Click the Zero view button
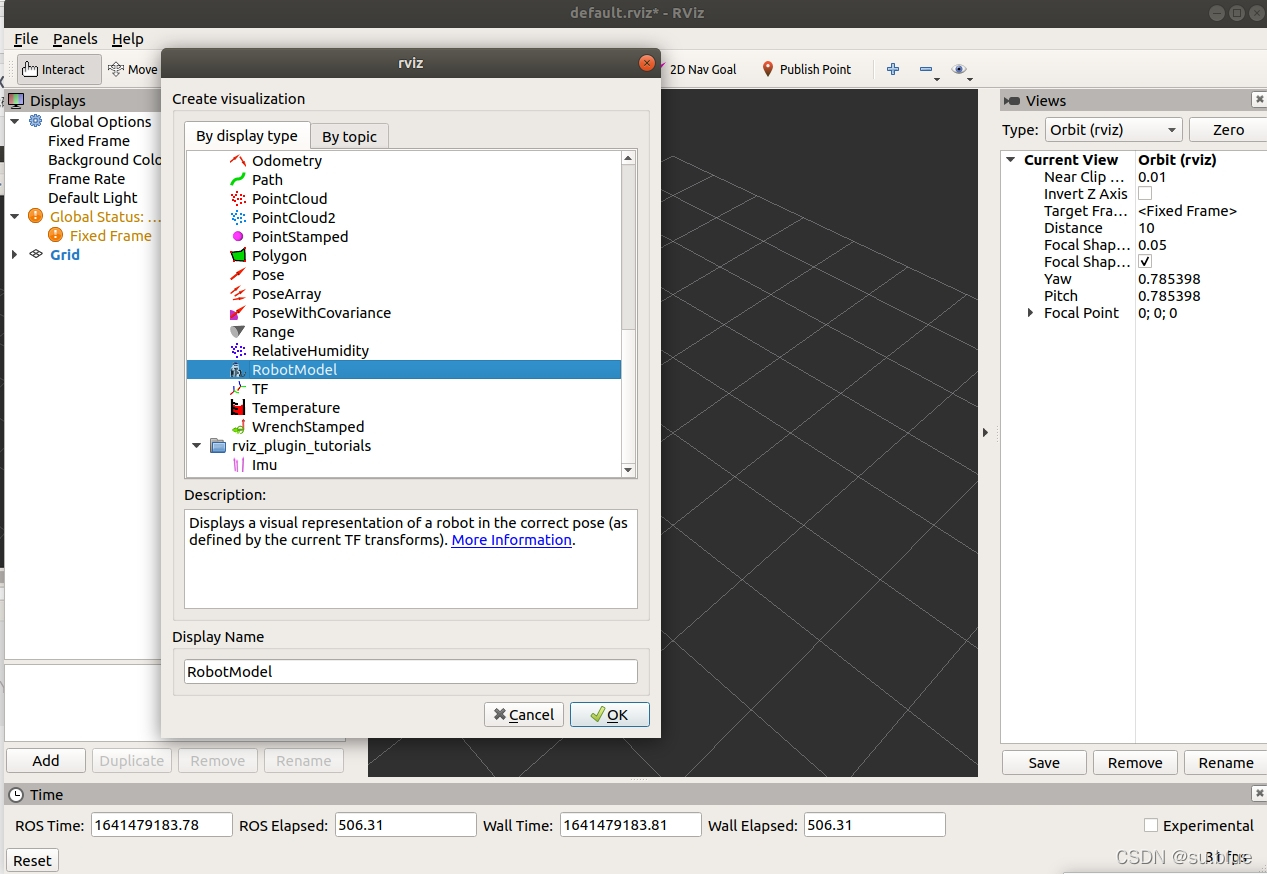 (x=1228, y=130)
